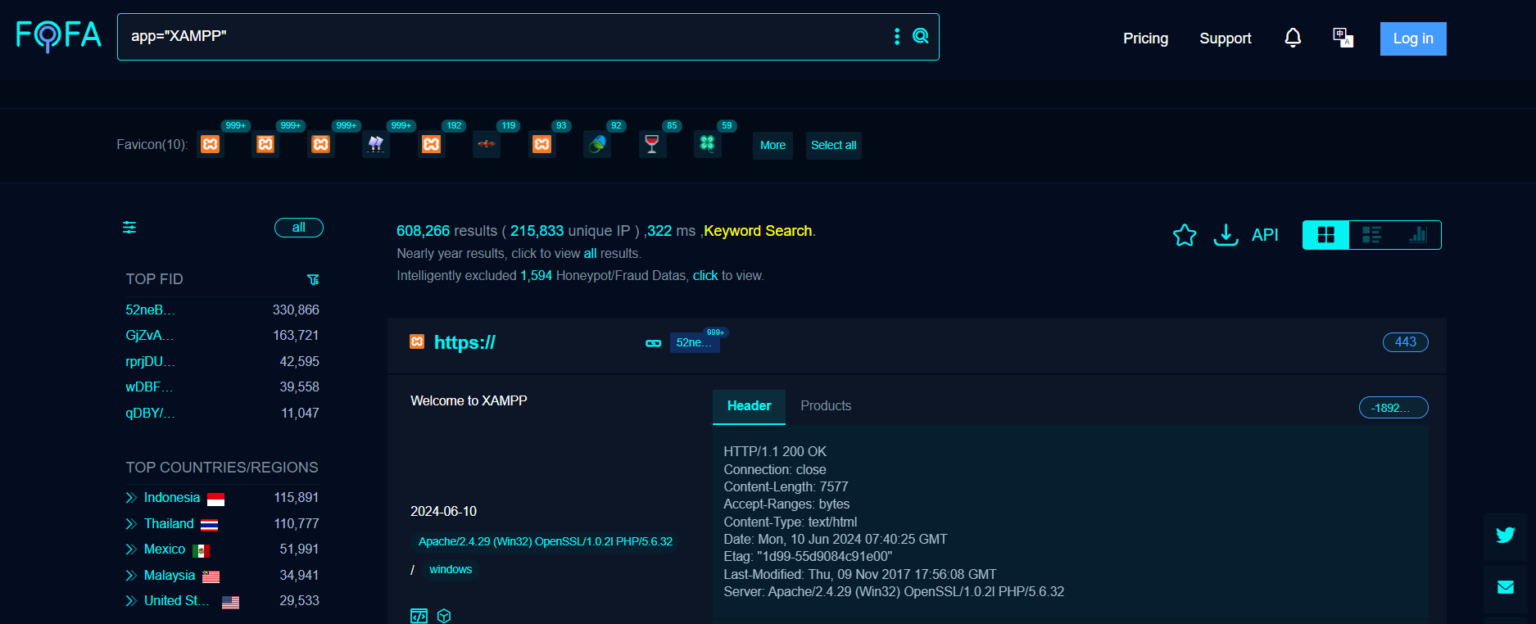Open the language translation icon
1536x624 pixels.
coord(1343,38)
